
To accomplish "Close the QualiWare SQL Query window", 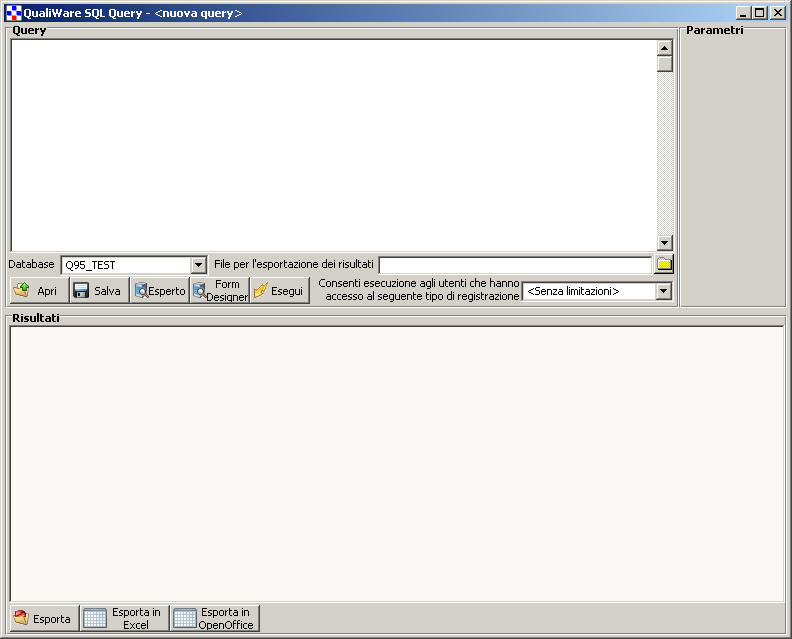I will coord(777,13).
